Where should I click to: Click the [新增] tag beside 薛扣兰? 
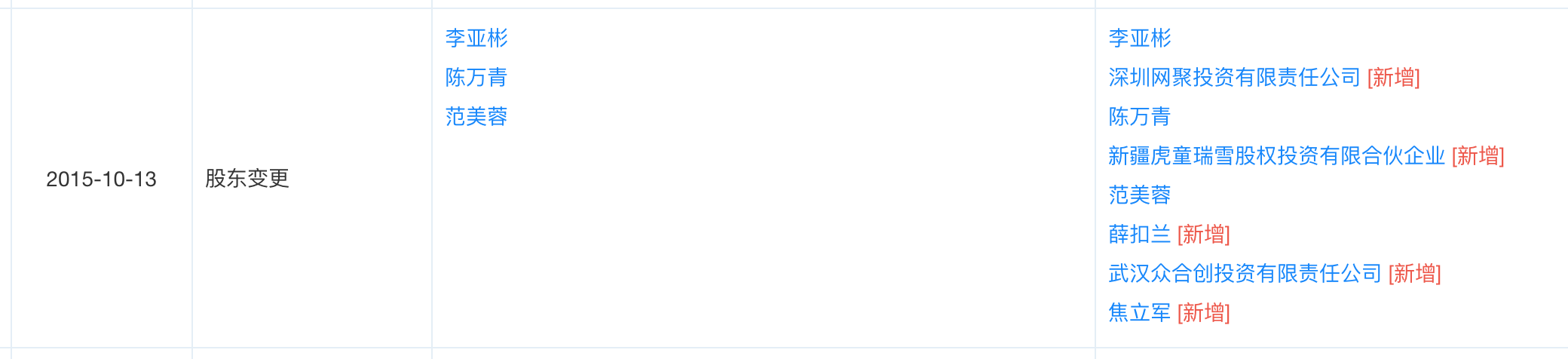click(x=1203, y=234)
